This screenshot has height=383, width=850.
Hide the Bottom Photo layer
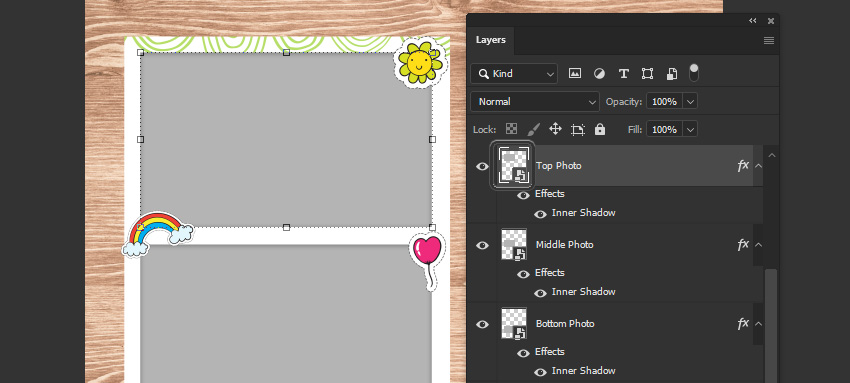point(482,324)
